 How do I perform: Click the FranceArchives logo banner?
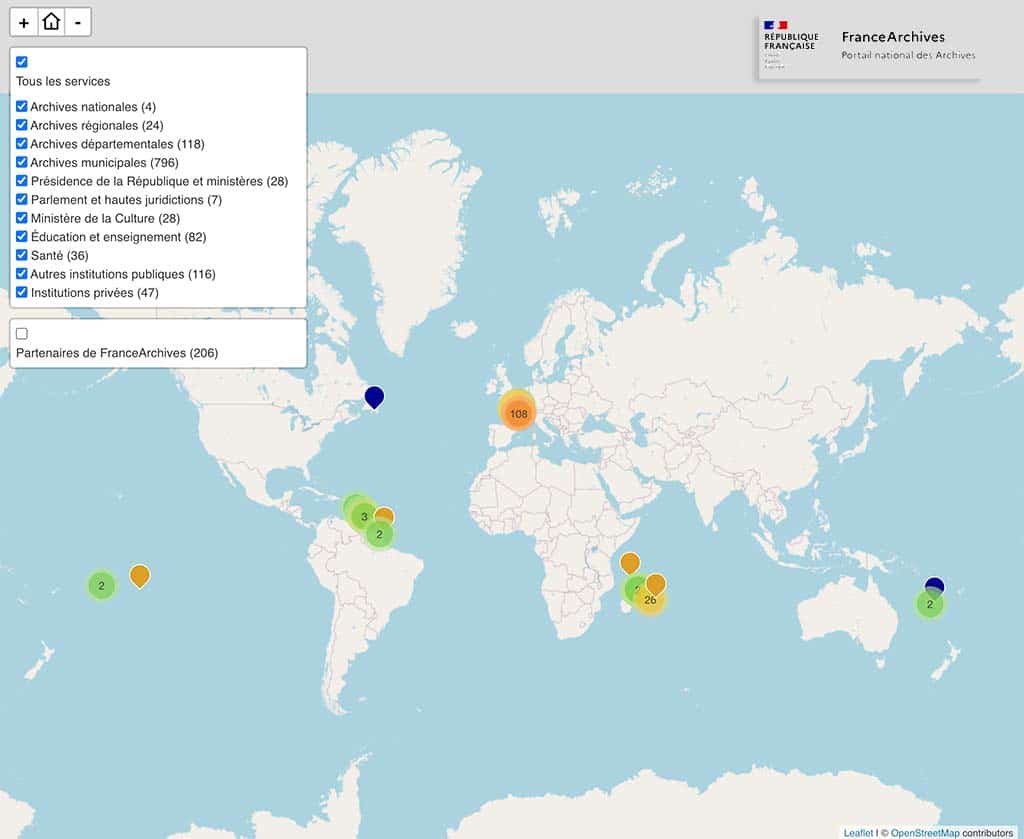tap(868, 46)
